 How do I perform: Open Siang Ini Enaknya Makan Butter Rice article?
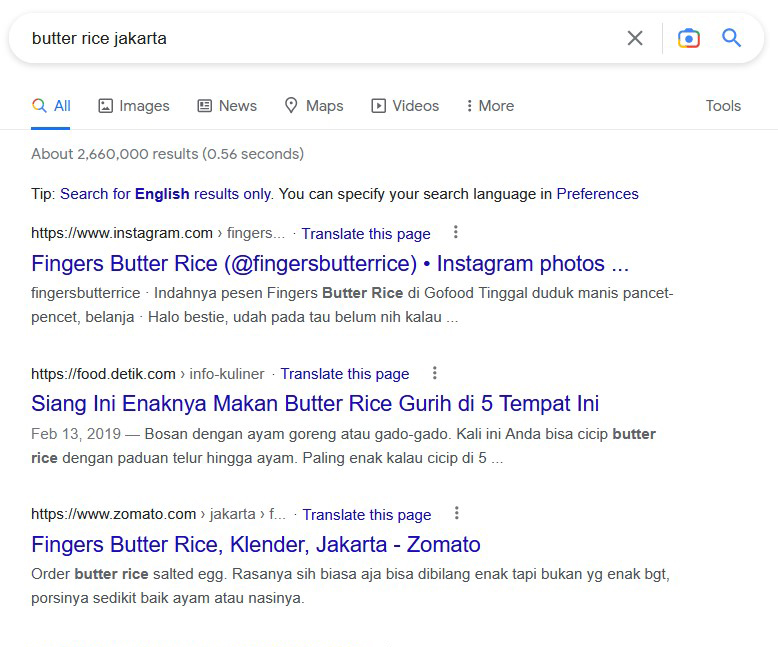point(315,404)
